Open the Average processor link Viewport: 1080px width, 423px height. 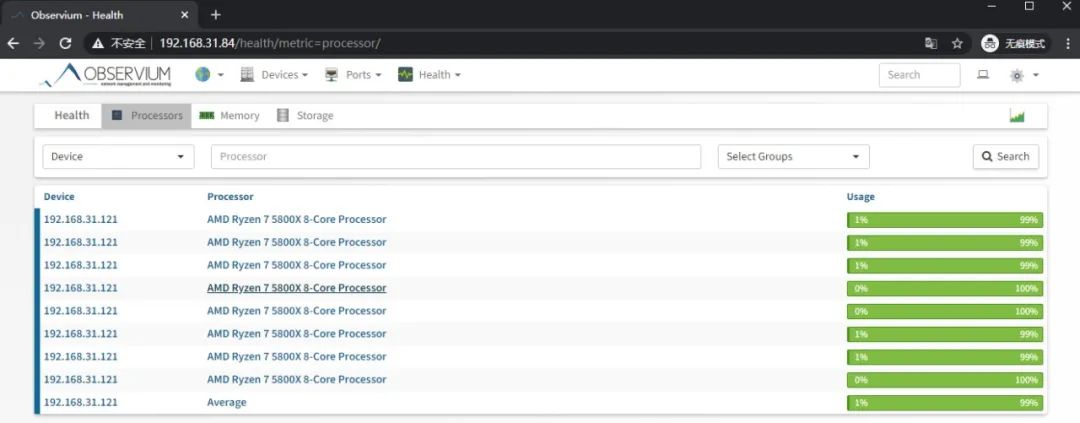click(226, 402)
